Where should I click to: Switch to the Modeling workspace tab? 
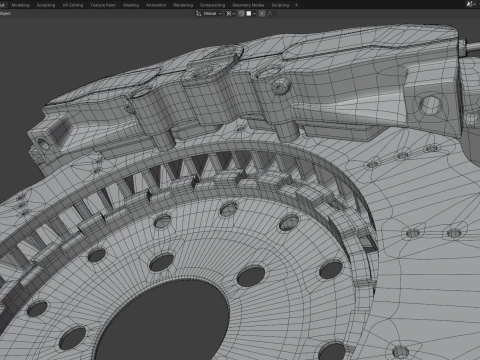pos(20,5)
